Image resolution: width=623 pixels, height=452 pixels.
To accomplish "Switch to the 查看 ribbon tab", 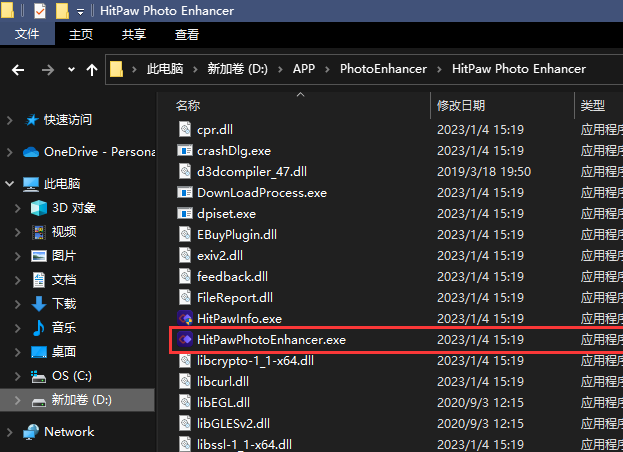I will point(187,34).
